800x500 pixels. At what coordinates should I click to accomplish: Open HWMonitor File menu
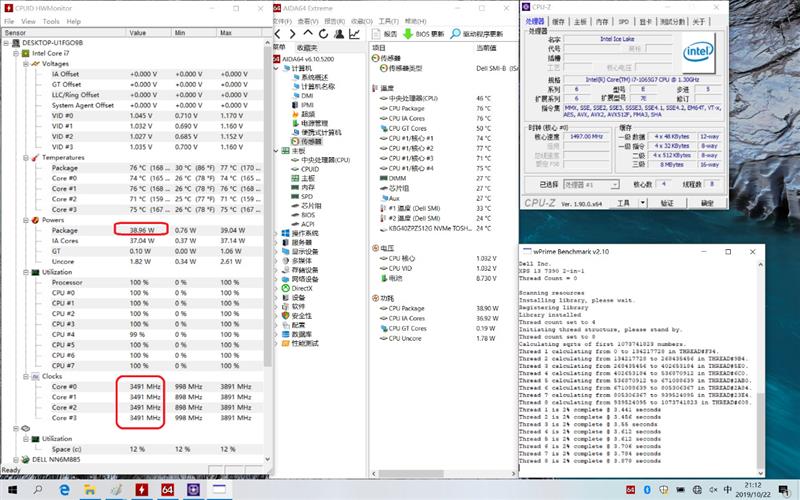coord(9,21)
